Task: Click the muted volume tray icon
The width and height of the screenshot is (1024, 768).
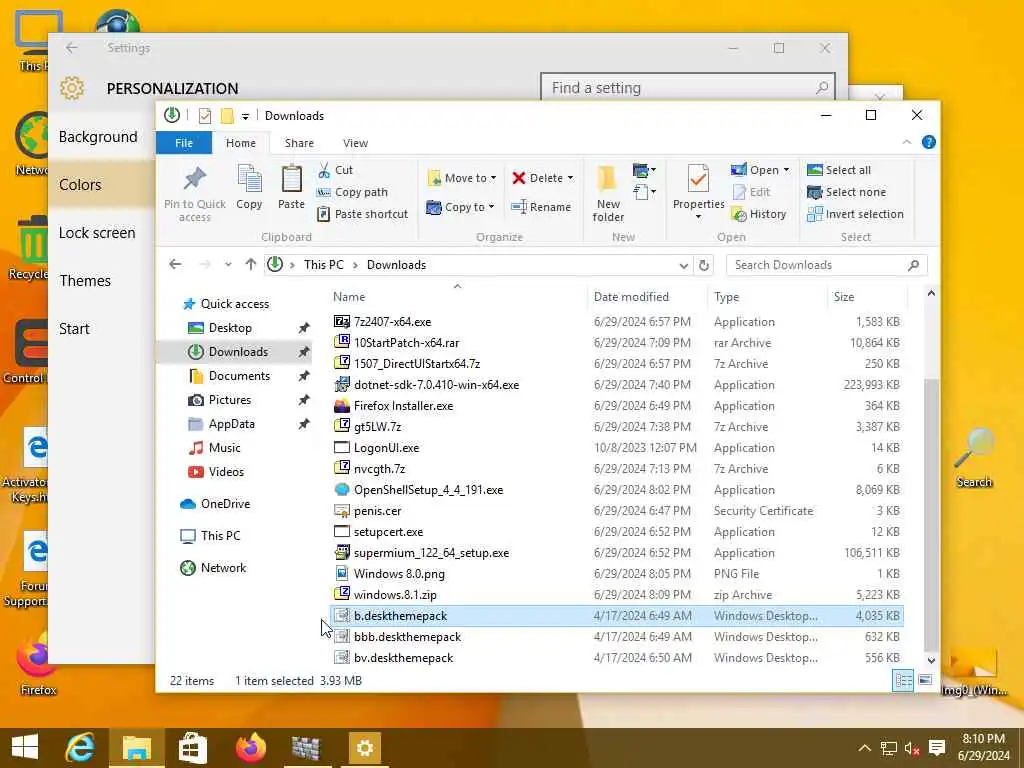Action: 912,748
